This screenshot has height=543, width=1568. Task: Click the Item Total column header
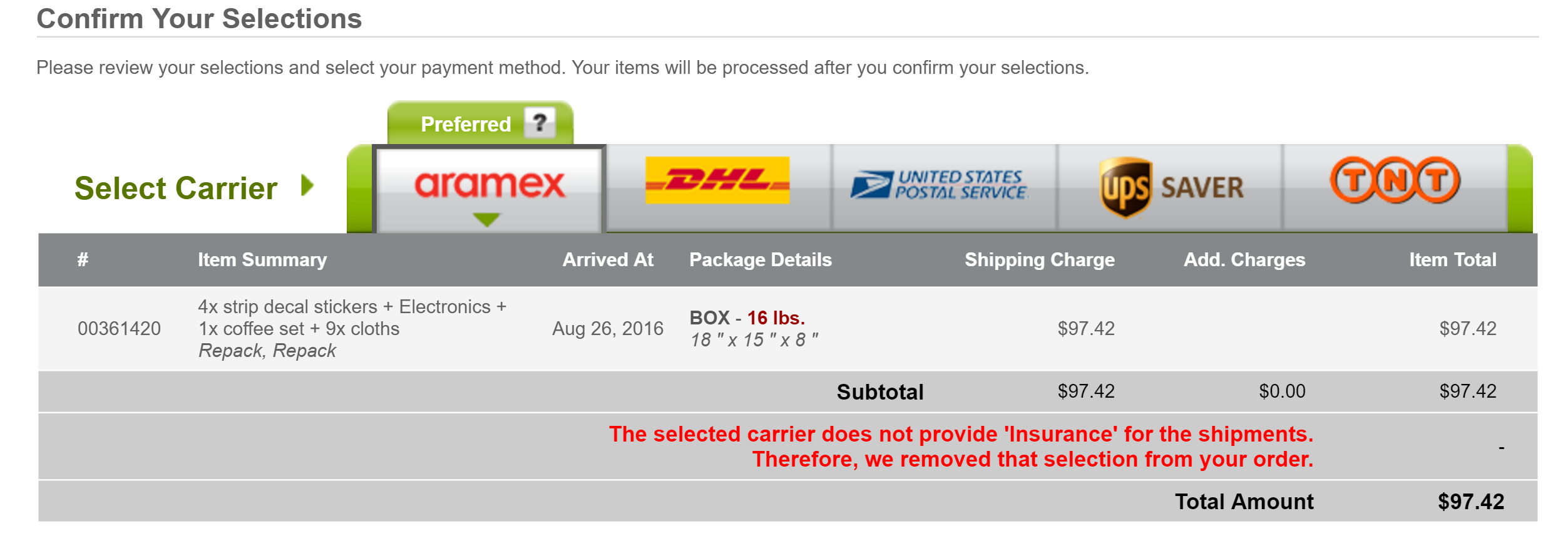click(x=1453, y=260)
